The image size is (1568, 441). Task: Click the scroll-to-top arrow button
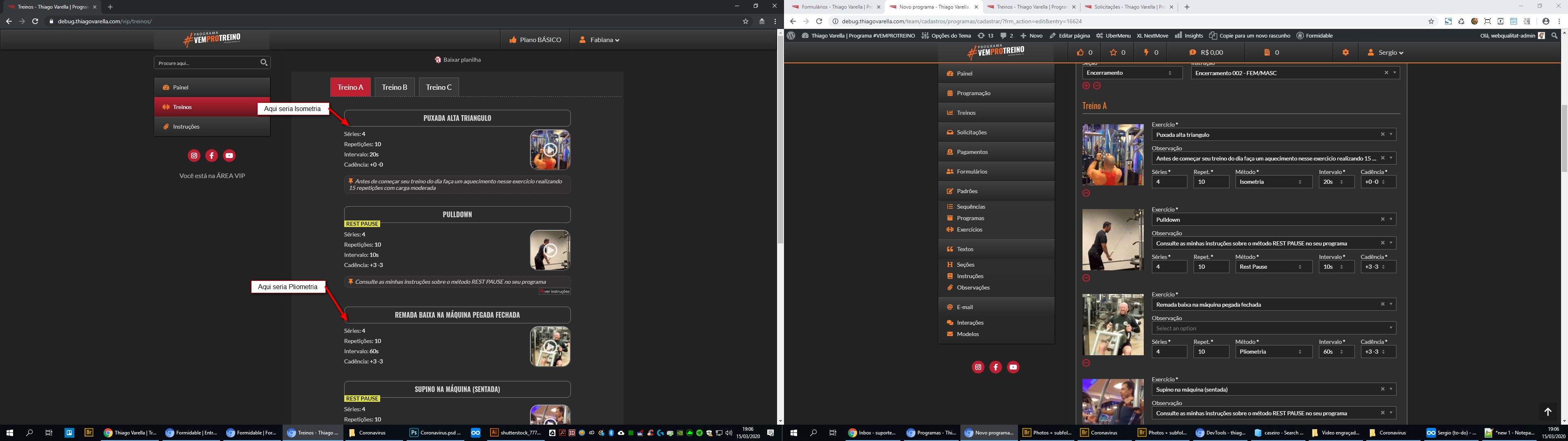[x=1547, y=412]
